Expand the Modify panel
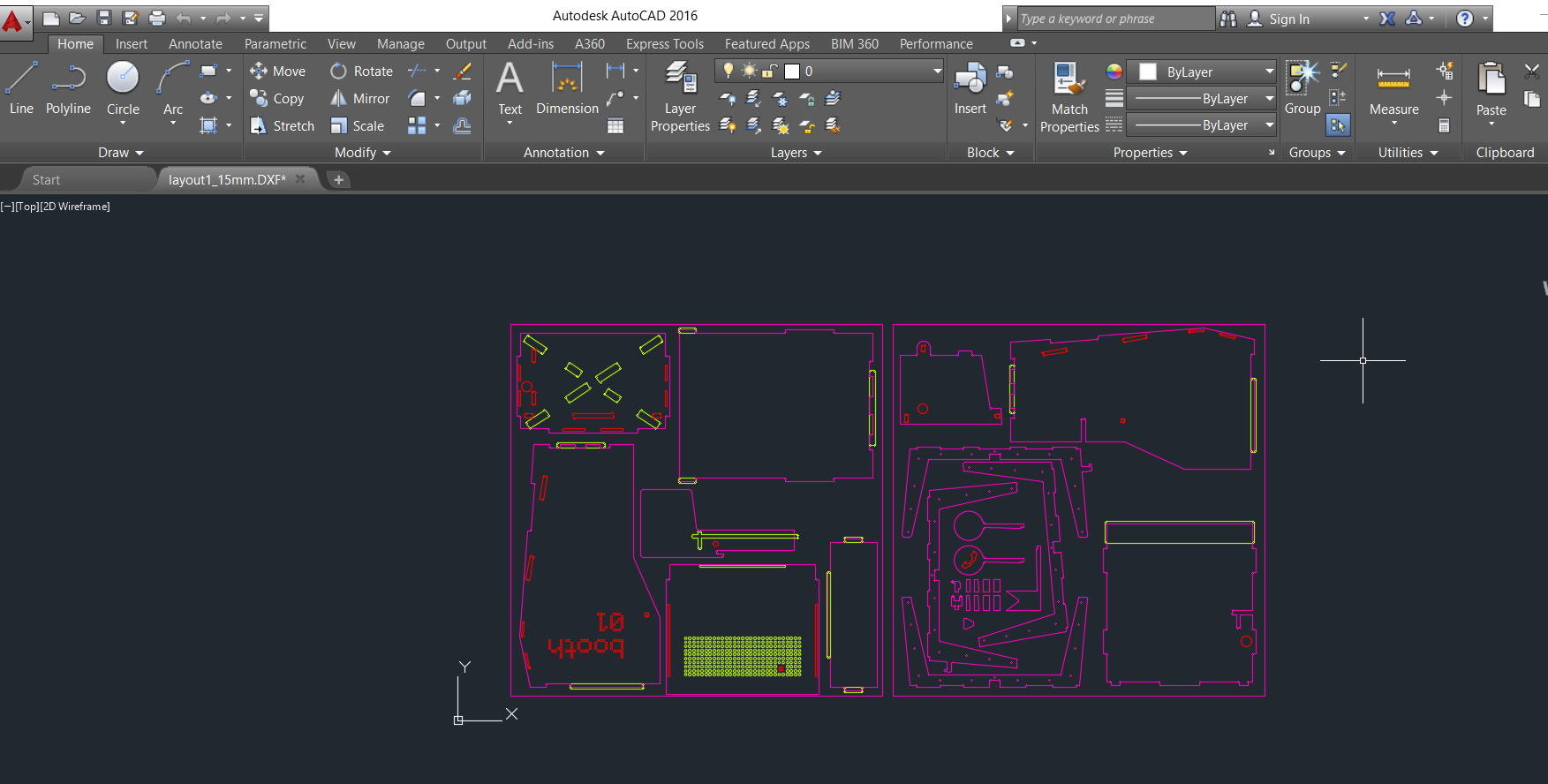Image resolution: width=1548 pixels, height=784 pixels. point(362,153)
